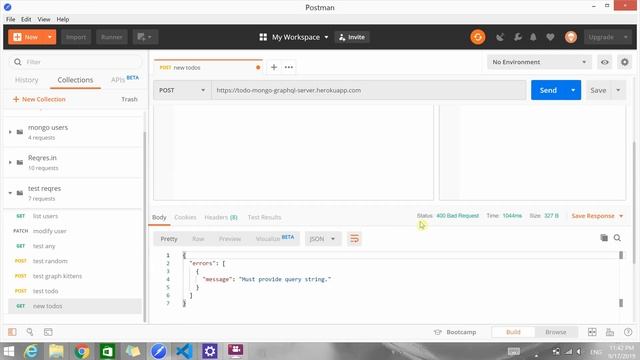Toggle the sidebar visibility icon
Viewport: 640px width, 360px height.
tap(12, 332)
